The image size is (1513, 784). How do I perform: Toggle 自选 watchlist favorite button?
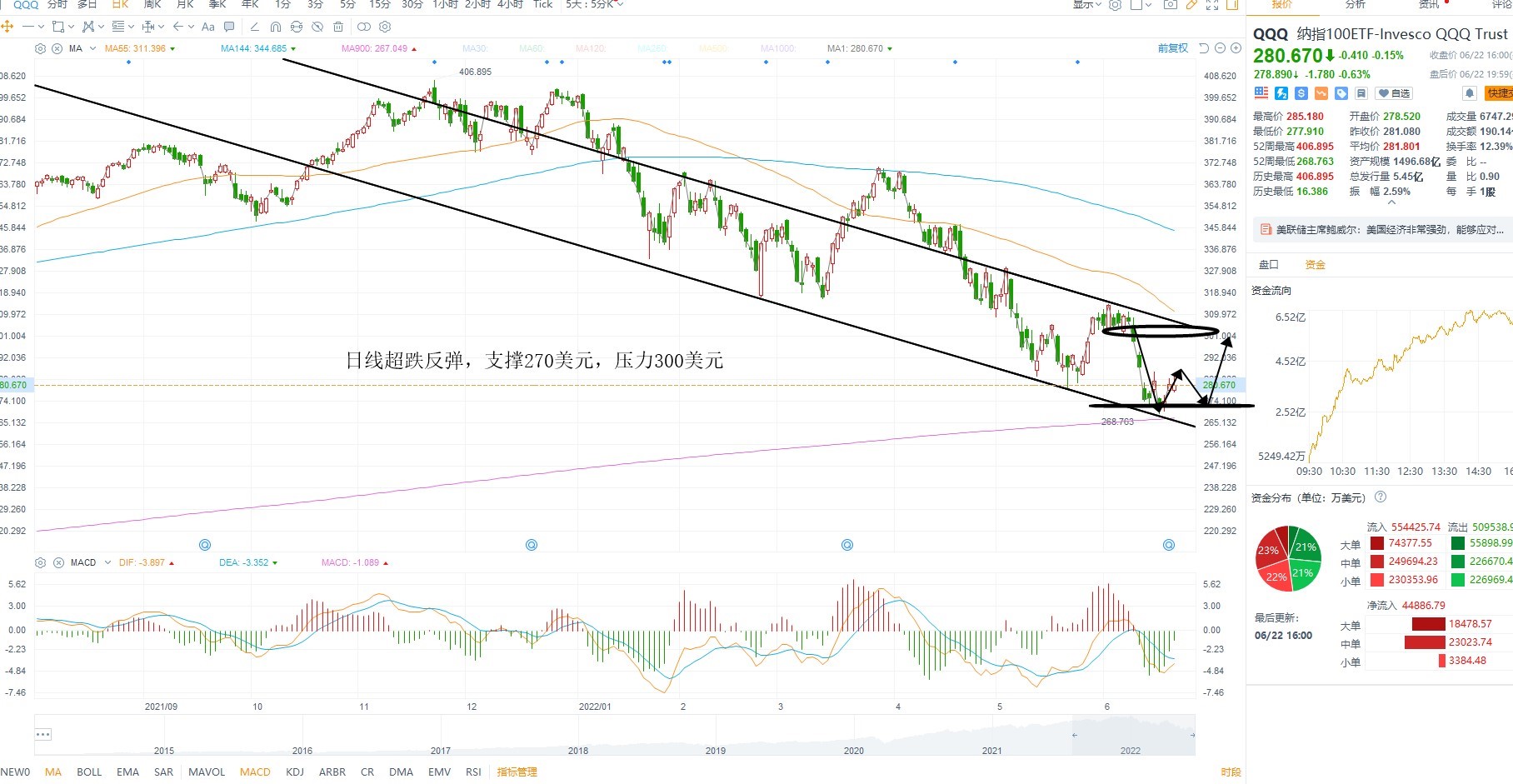pyautogui.click(x=1394, y=93)
